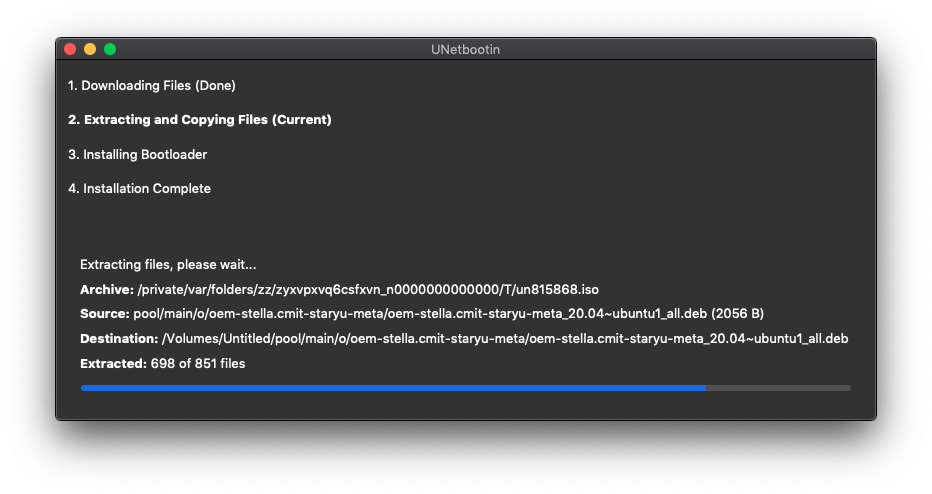Click the green fullscreen window button
Viewport: 932px width, 494px height.
pos(110,49)
